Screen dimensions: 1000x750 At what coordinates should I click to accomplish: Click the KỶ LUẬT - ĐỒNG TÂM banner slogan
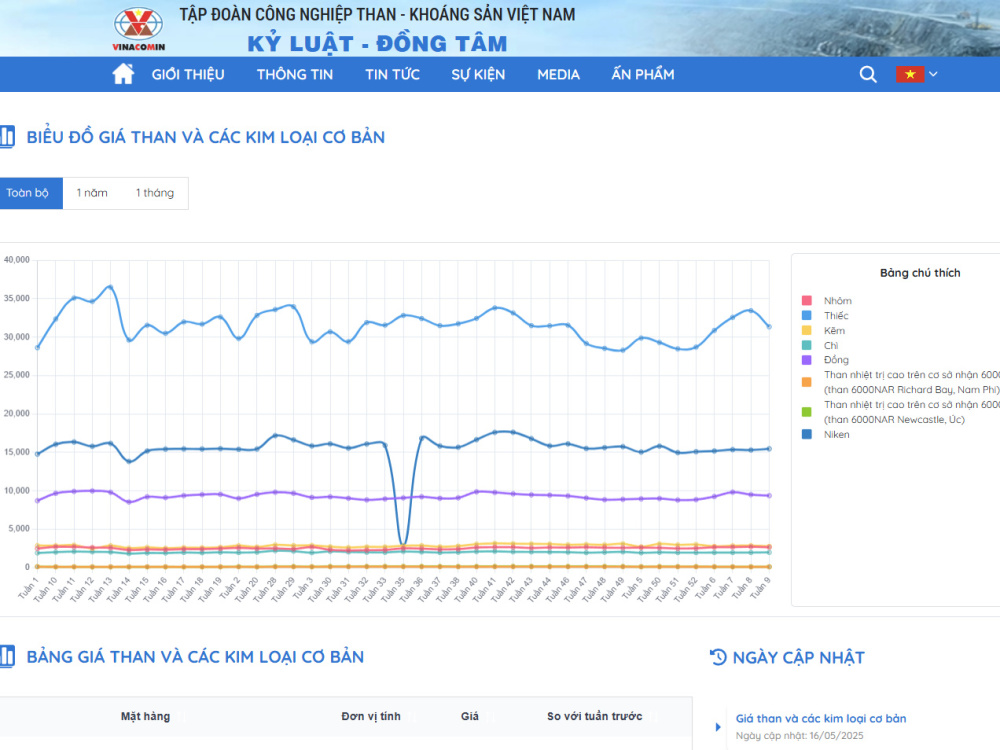pyautogui.click(x=378, y=43)
